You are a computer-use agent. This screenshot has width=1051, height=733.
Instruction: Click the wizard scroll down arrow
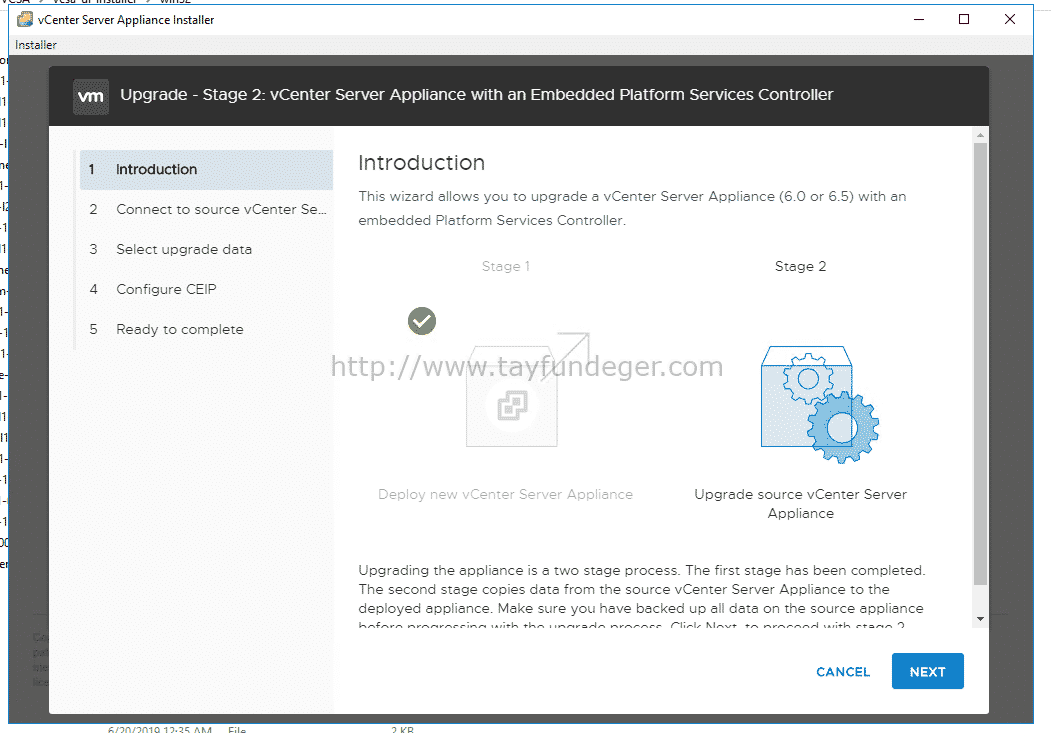pyautogui.click(x=981, y=618)
